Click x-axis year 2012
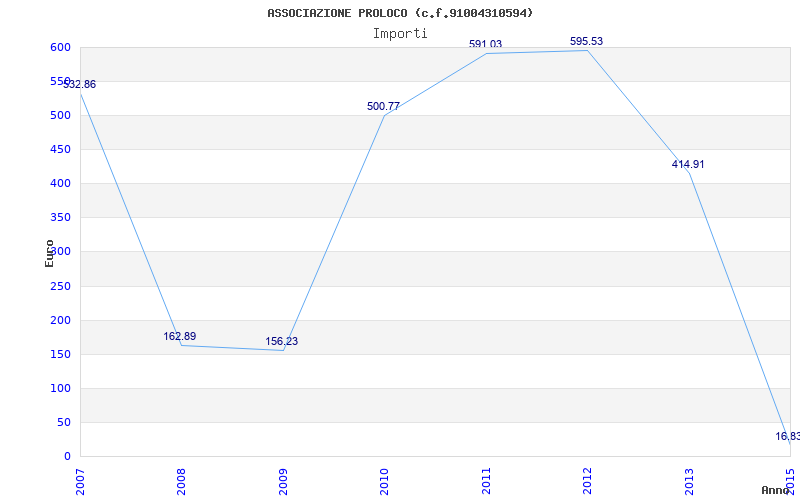 pyautogui.click(x=587, y=482)
